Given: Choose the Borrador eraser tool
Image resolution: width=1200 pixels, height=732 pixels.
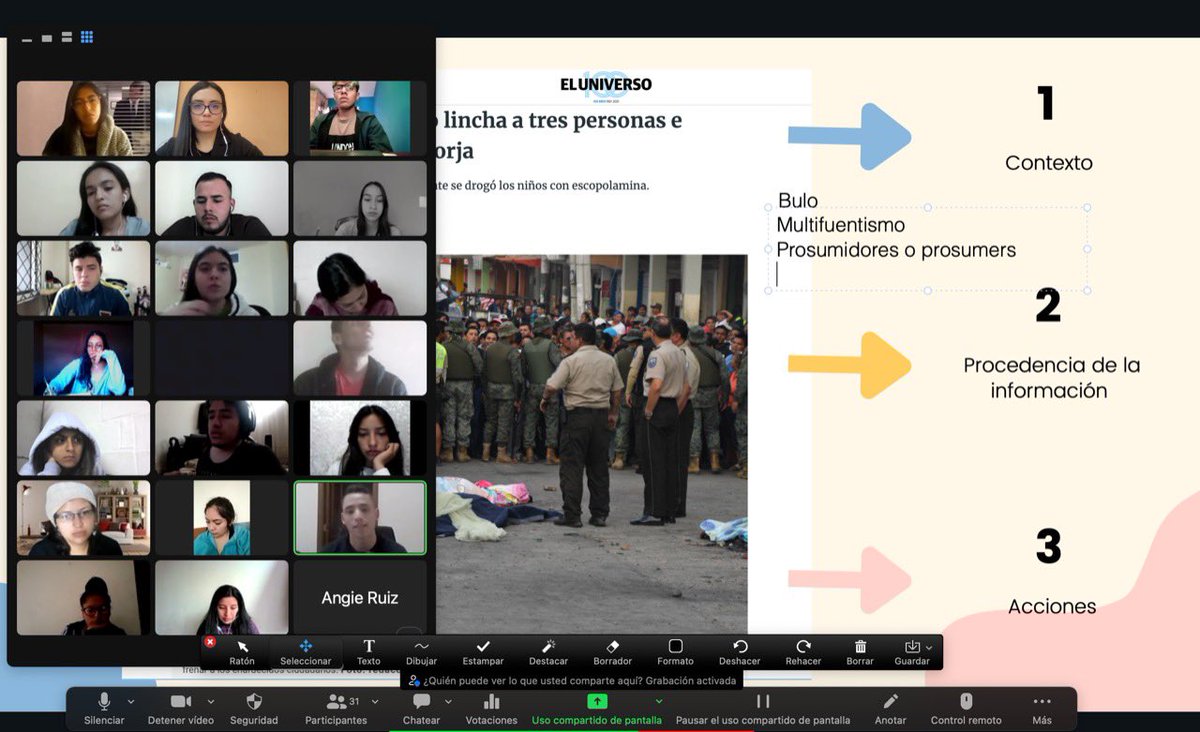Looking at the screenshot, I should [x=613, y=652].
